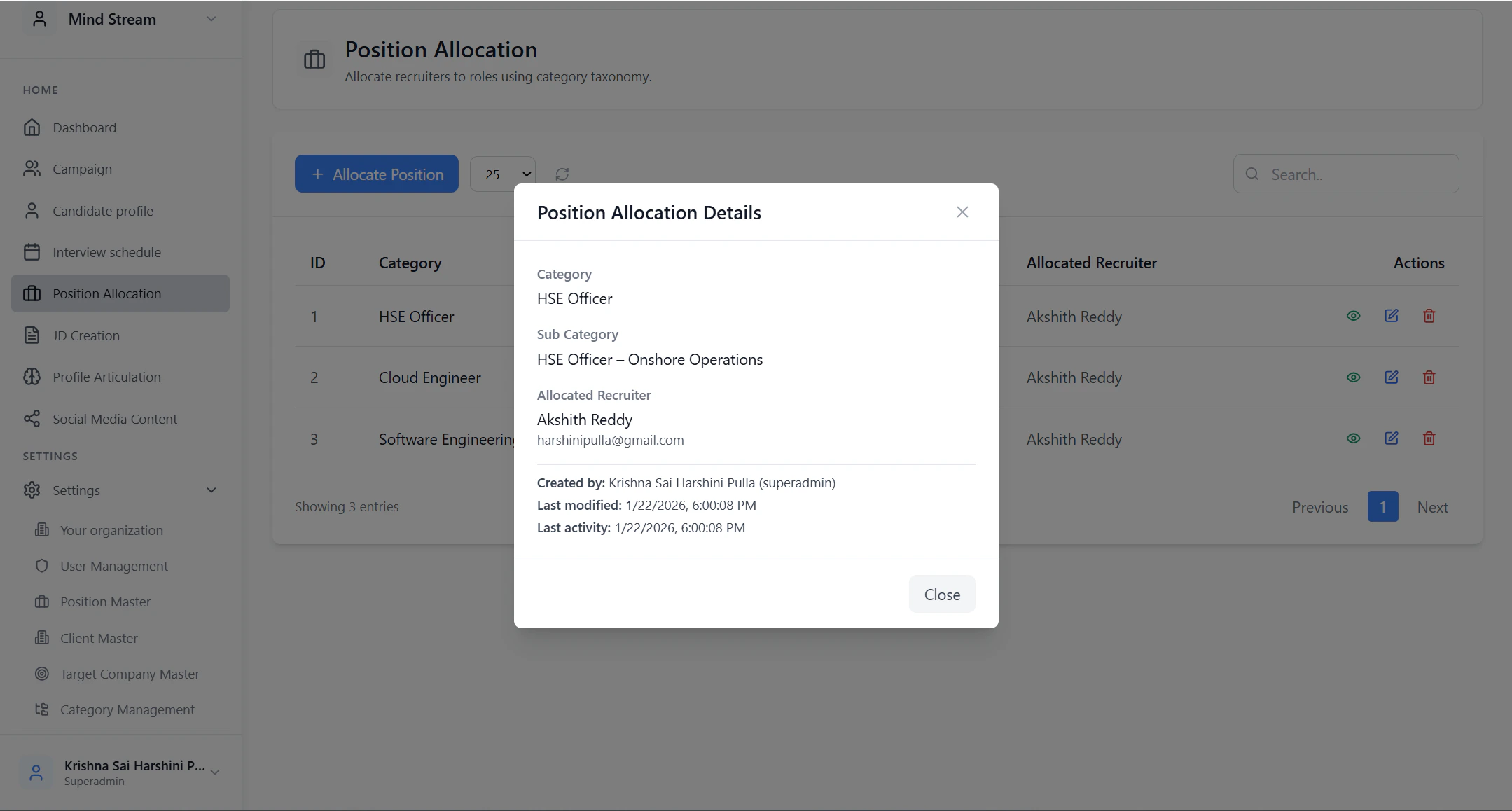Click the eye icon for the Cloud Engineer row
The width and height of the screenshot is (1512, 811).
point(1353,377)
